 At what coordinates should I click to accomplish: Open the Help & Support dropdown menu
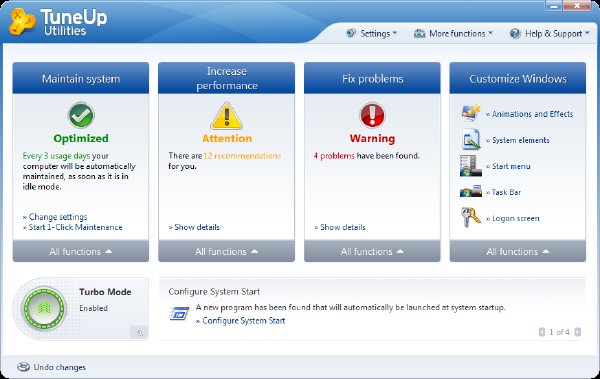(x=549, y=34)
